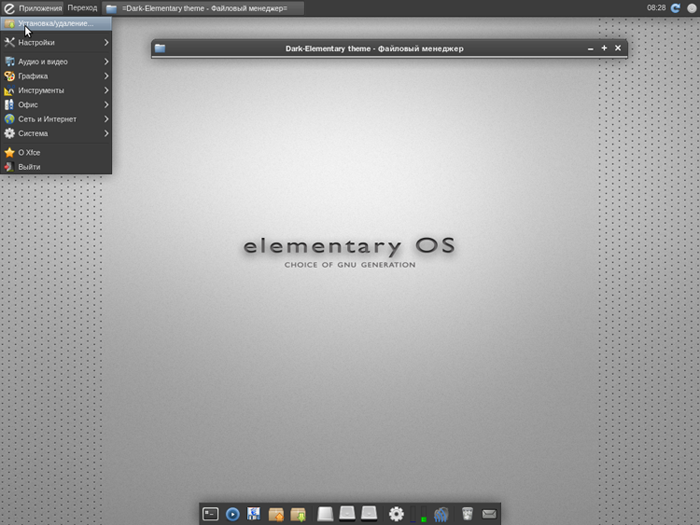700x525 pixels.
Task: Maximize the Файловый менеджер window
Action: coord(604,48)
